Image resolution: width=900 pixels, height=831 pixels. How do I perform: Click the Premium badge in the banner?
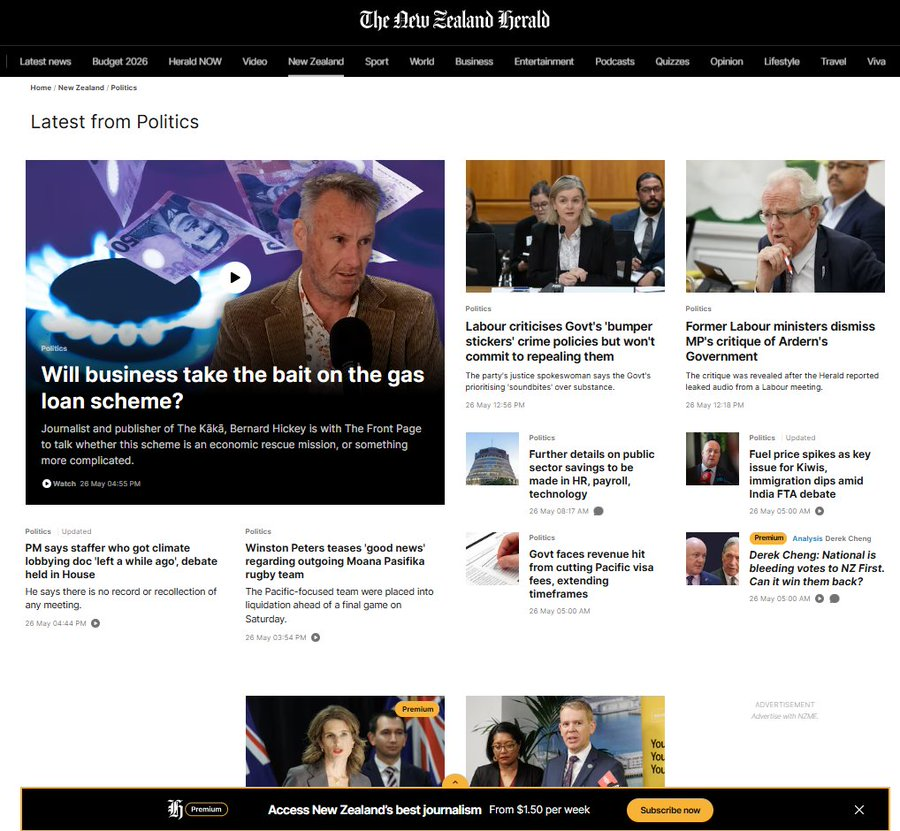pos(206,809)
